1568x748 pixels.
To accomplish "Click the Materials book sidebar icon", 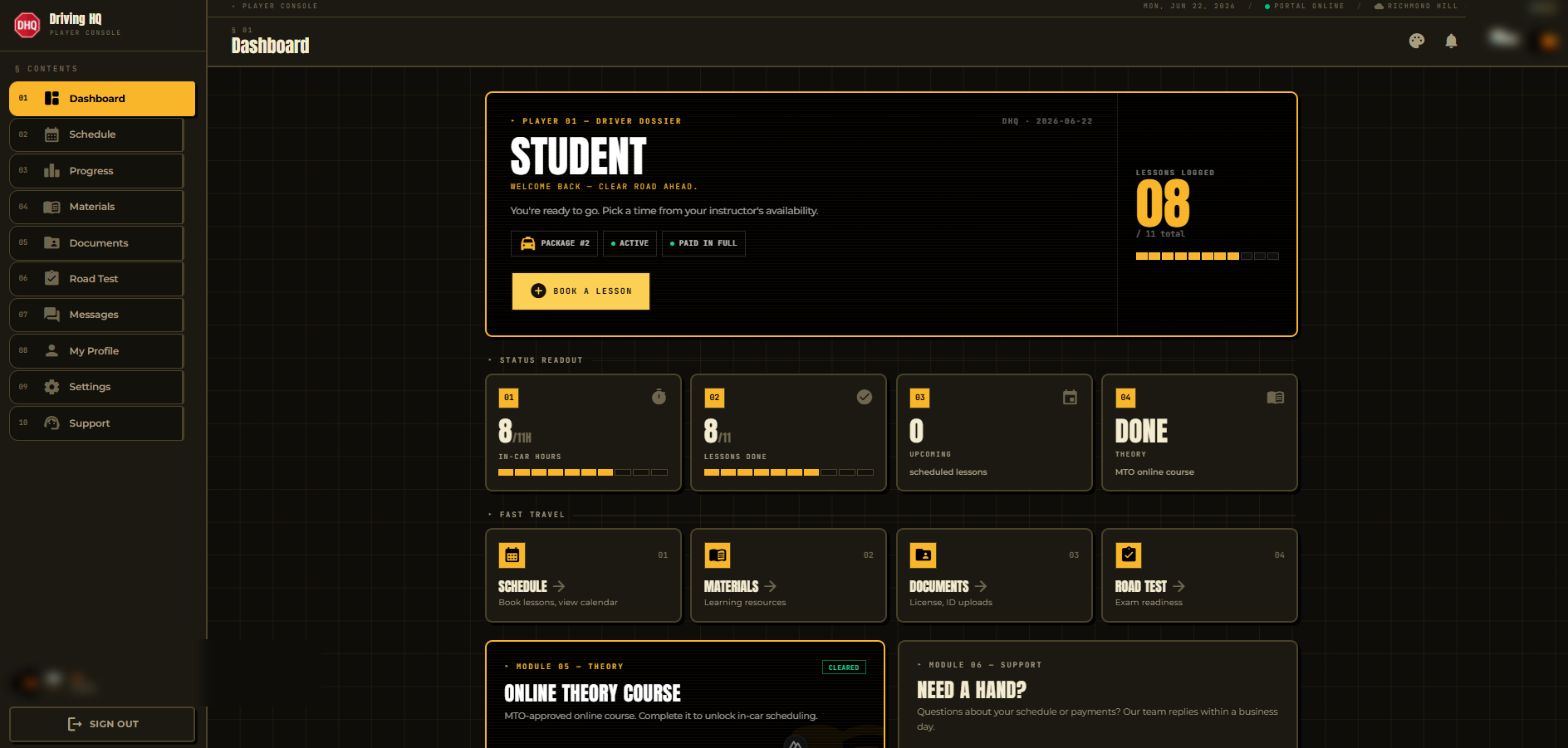I will coord(51,207).
